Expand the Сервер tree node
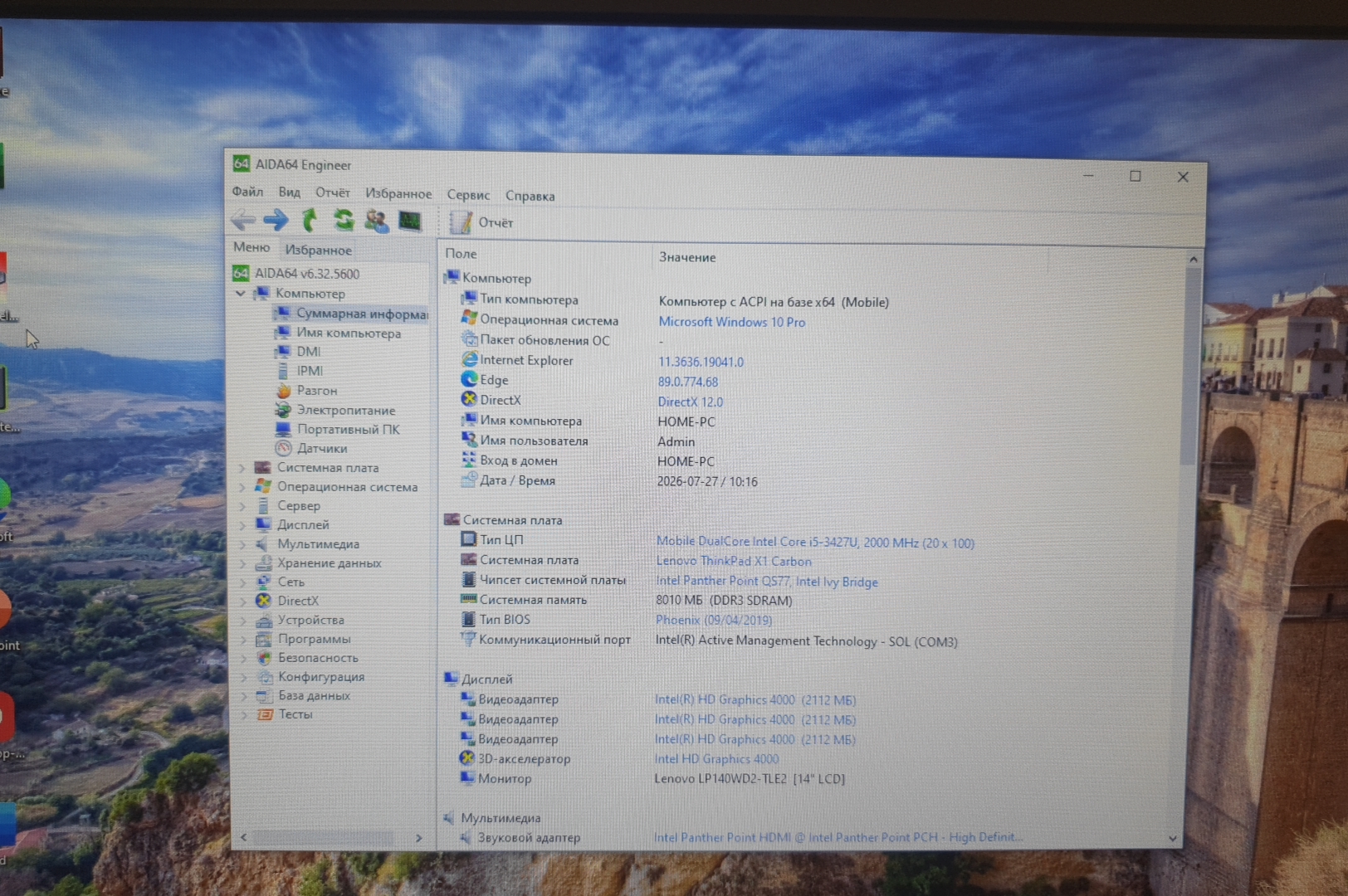This screenshot has width=1348, height=896. (x=242, y=506)
